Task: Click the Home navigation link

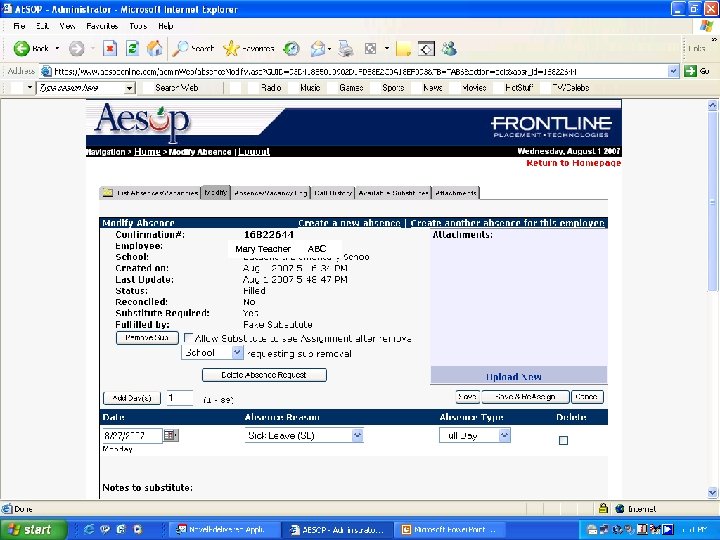Action: tap(147, 152)
